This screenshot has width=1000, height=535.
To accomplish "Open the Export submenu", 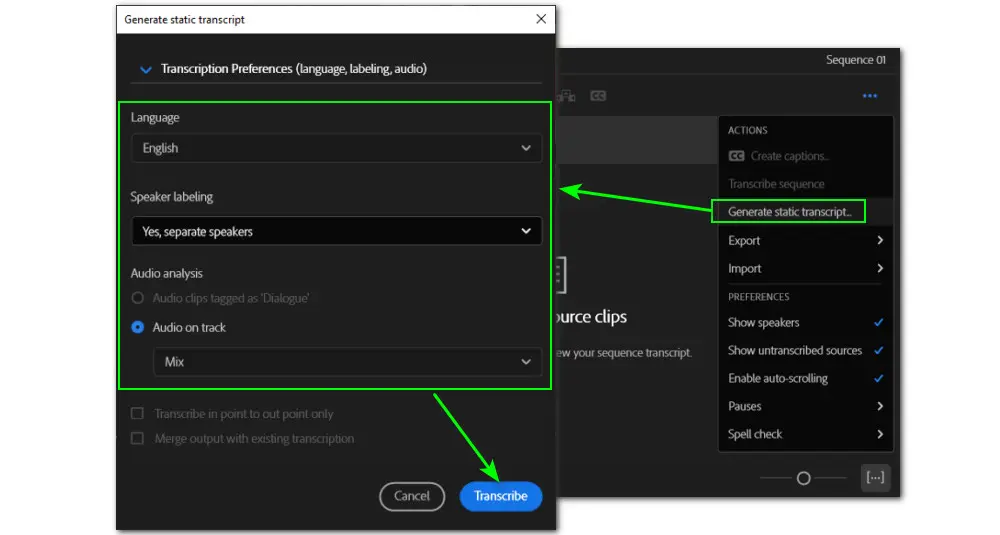I will click(x=805, y=240).
